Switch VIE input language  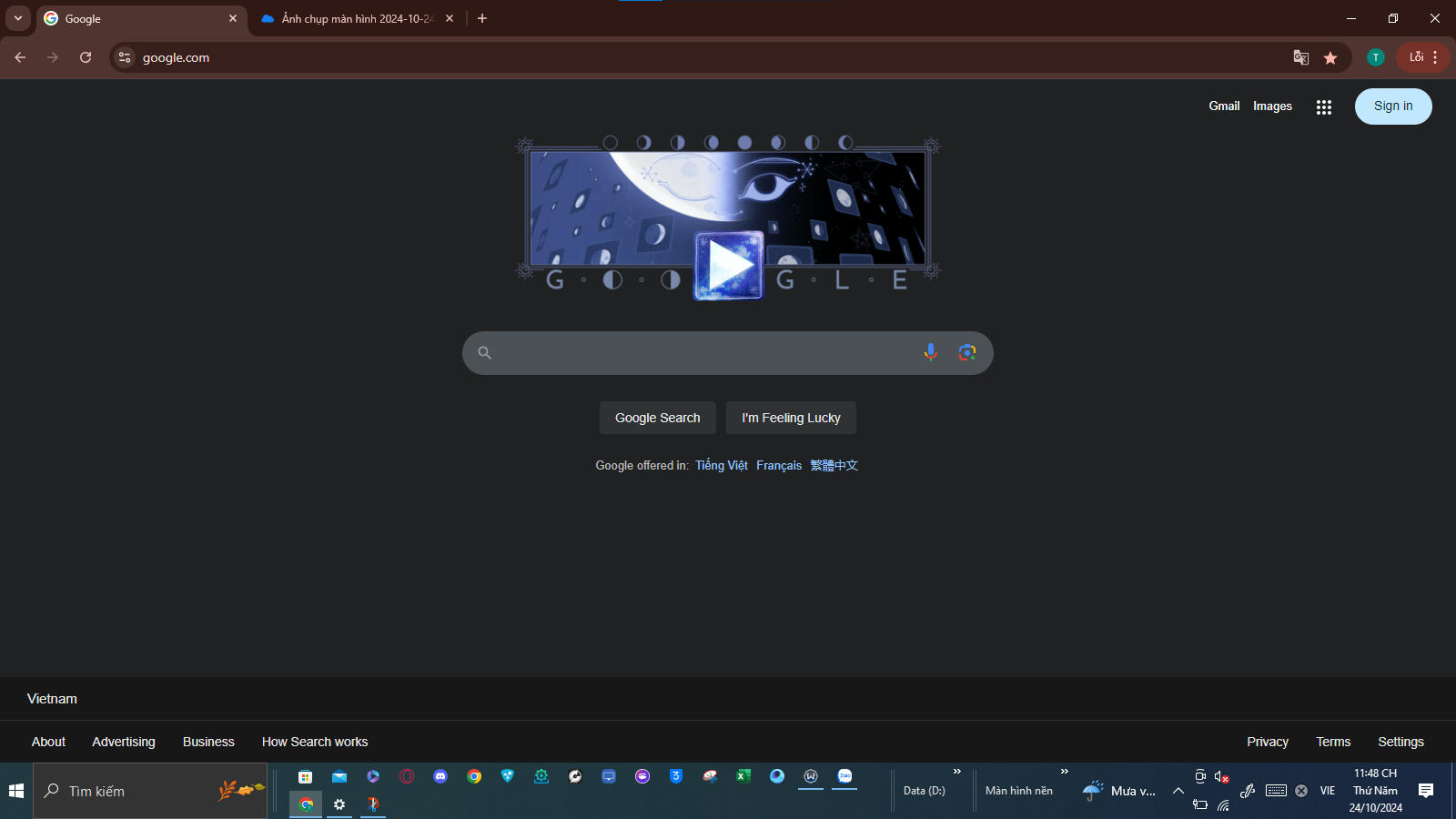1328,791
